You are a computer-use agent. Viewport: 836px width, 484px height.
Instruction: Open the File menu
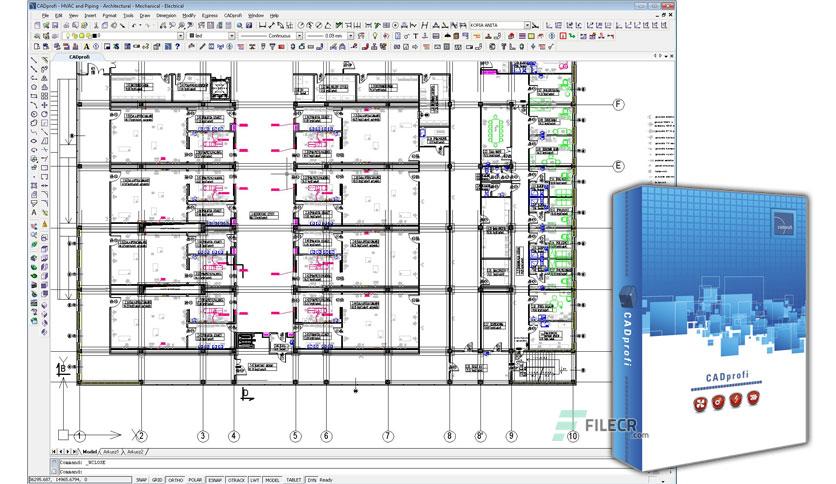[45, 15]
